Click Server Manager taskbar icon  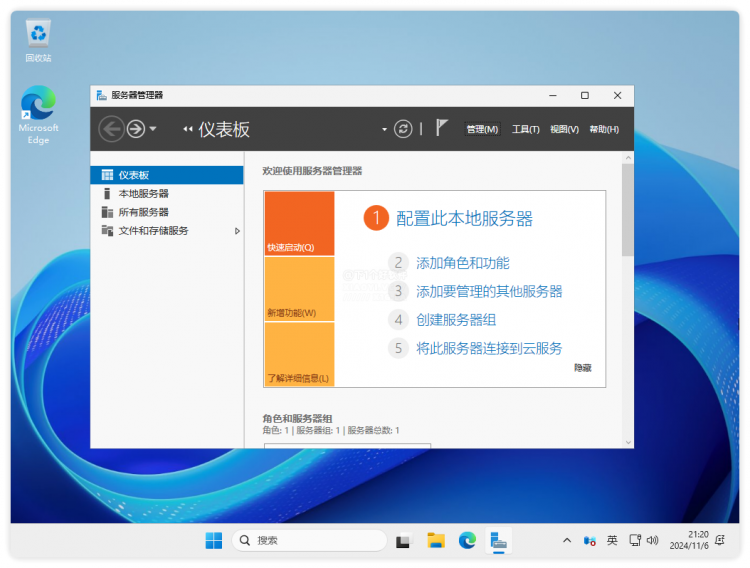tap(498, 541)
